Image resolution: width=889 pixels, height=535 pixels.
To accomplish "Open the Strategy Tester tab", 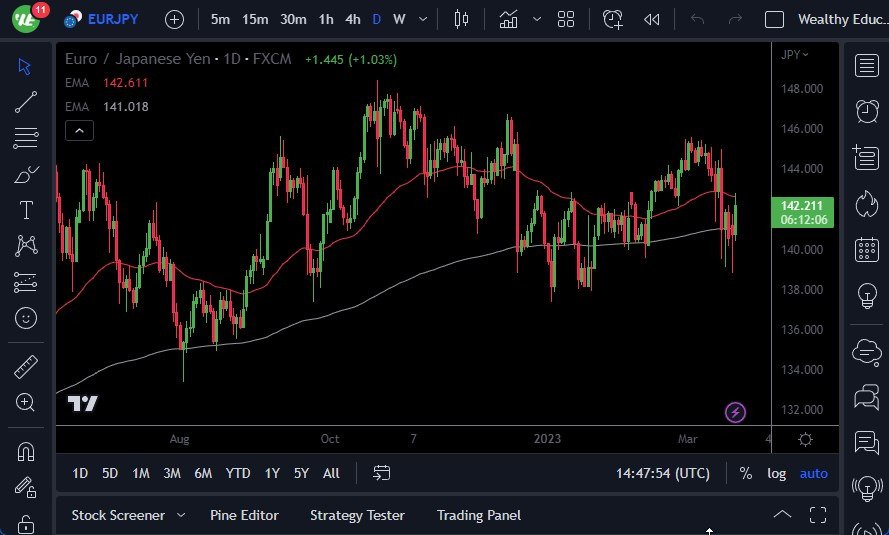I will pyautogui.click(x=357, y=515).
